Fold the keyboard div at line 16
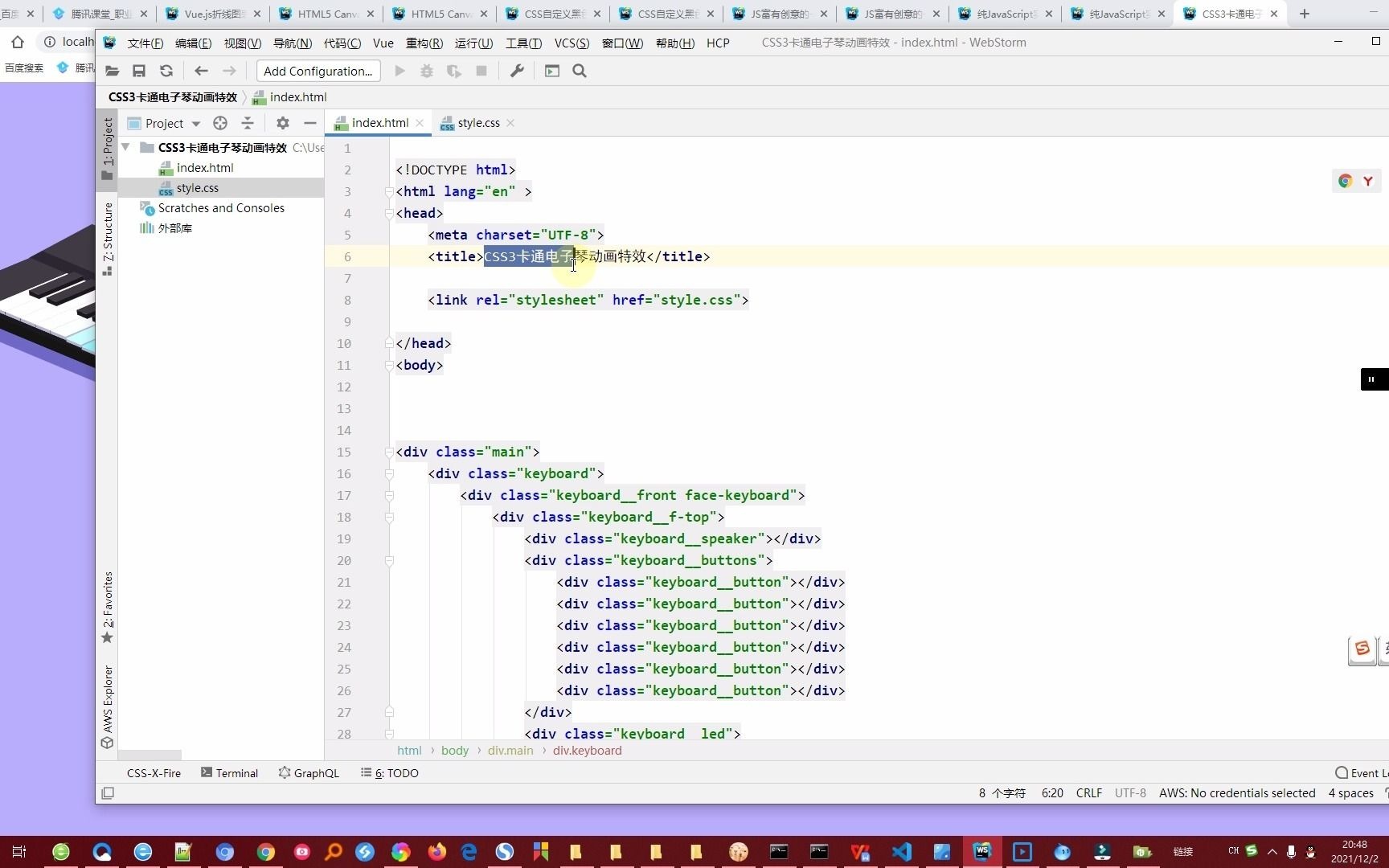The image size is (1389, 868). [389, 473]
